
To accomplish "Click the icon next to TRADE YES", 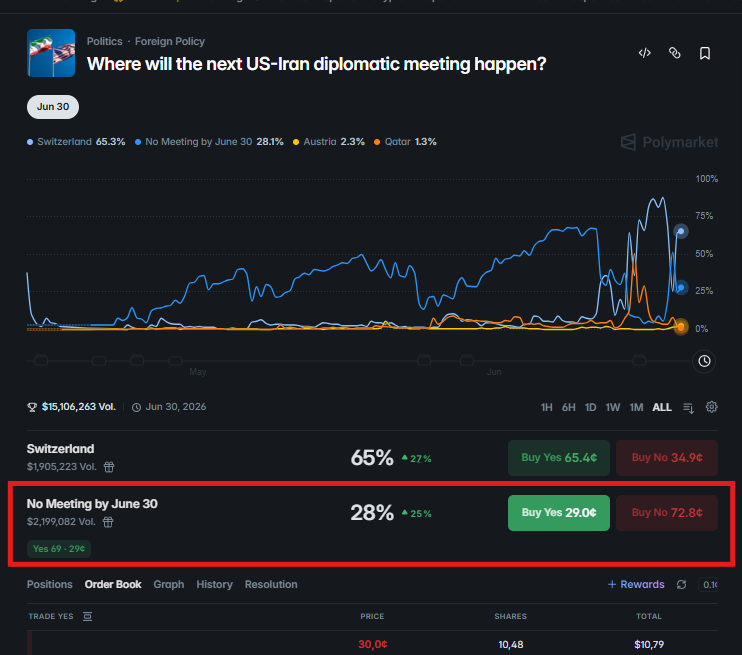I will coord(88,616).
